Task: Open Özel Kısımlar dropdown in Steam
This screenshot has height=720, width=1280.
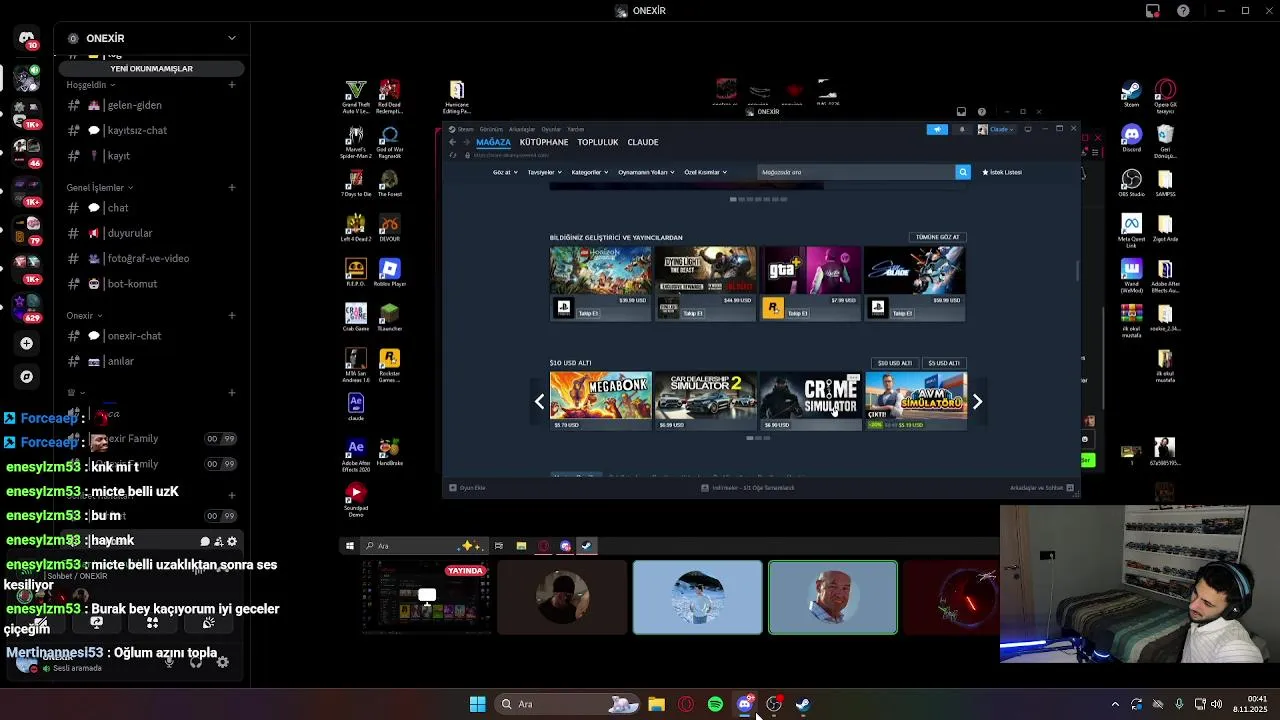Action: 705,172
